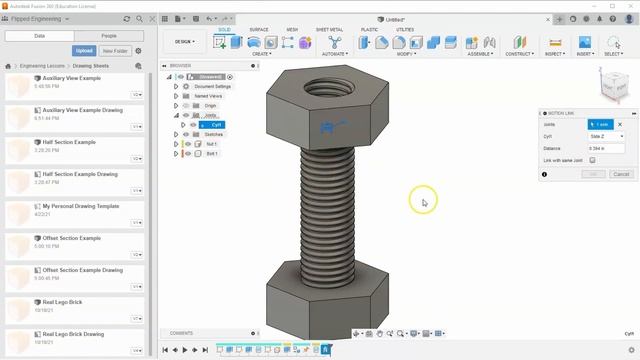Toggle visibility of the Sketches folder
Viewport: 640px width, 360px height.
click(186, 134)
